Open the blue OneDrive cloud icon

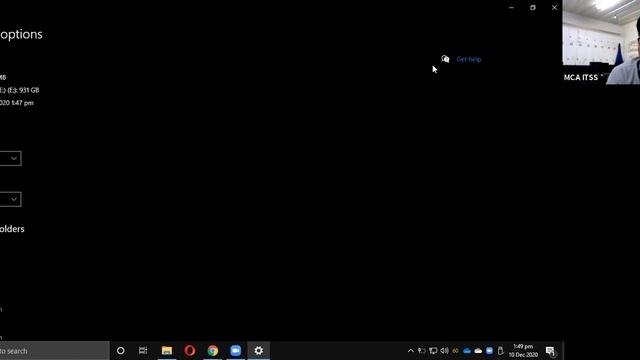(x=467, y=351)
